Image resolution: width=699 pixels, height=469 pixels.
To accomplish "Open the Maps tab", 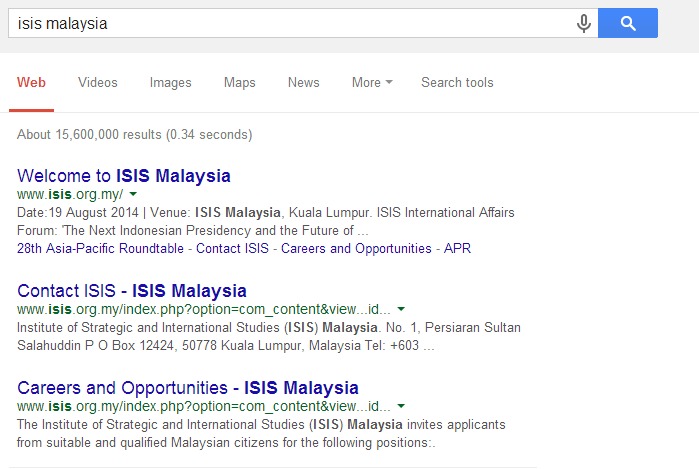I will pos(239,82).
